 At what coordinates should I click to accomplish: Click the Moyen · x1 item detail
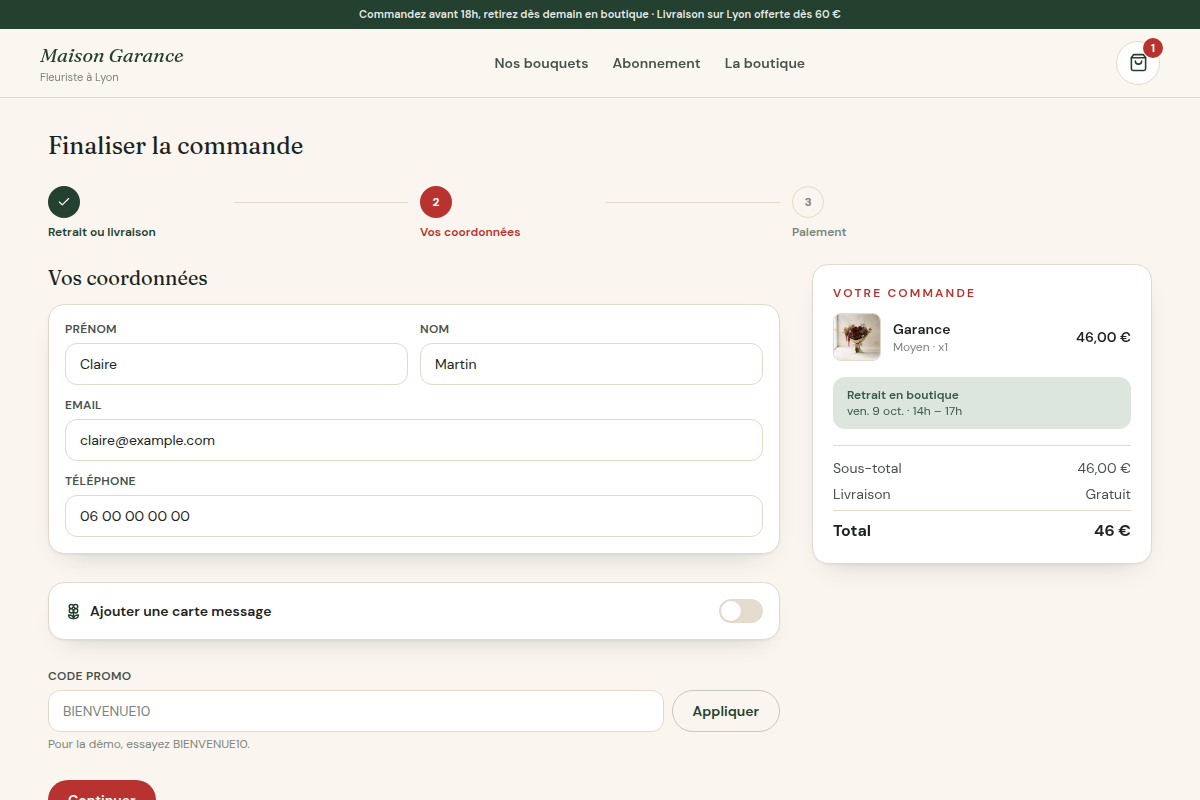tap(920, 347)
